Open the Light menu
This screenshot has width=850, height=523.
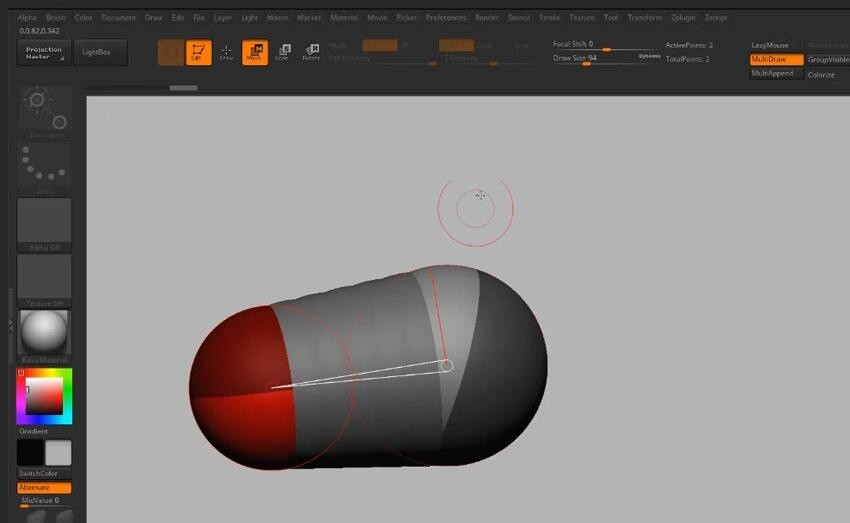tap(249, 18)
